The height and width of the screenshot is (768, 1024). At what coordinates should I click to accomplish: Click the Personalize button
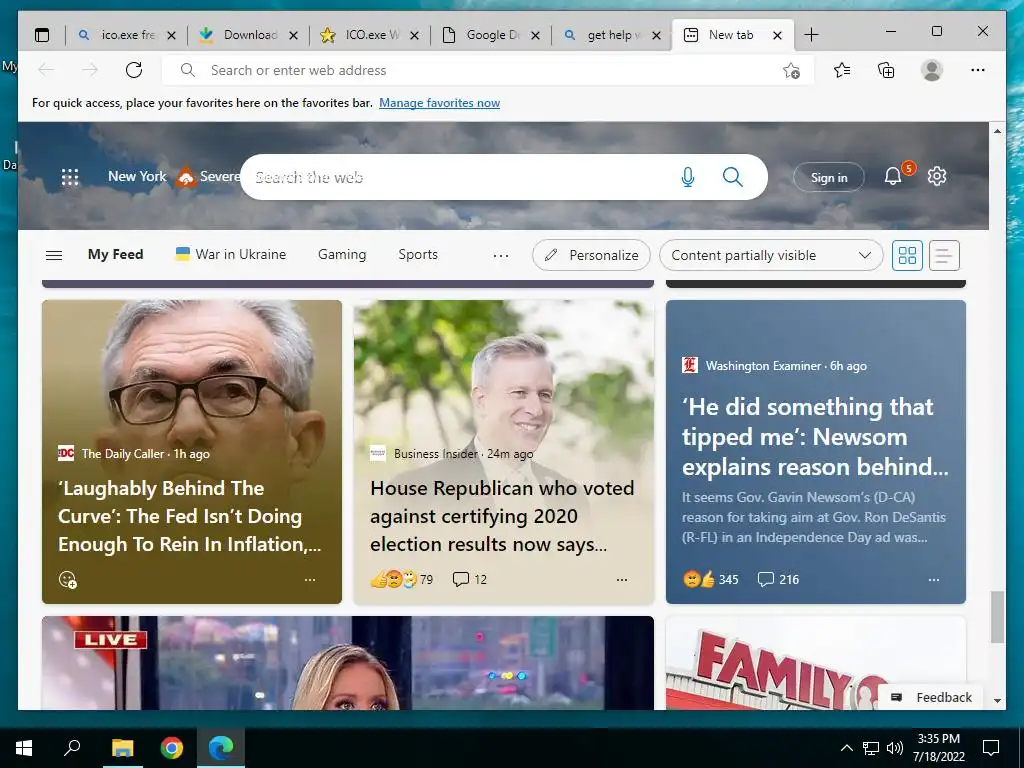point(592,255)
